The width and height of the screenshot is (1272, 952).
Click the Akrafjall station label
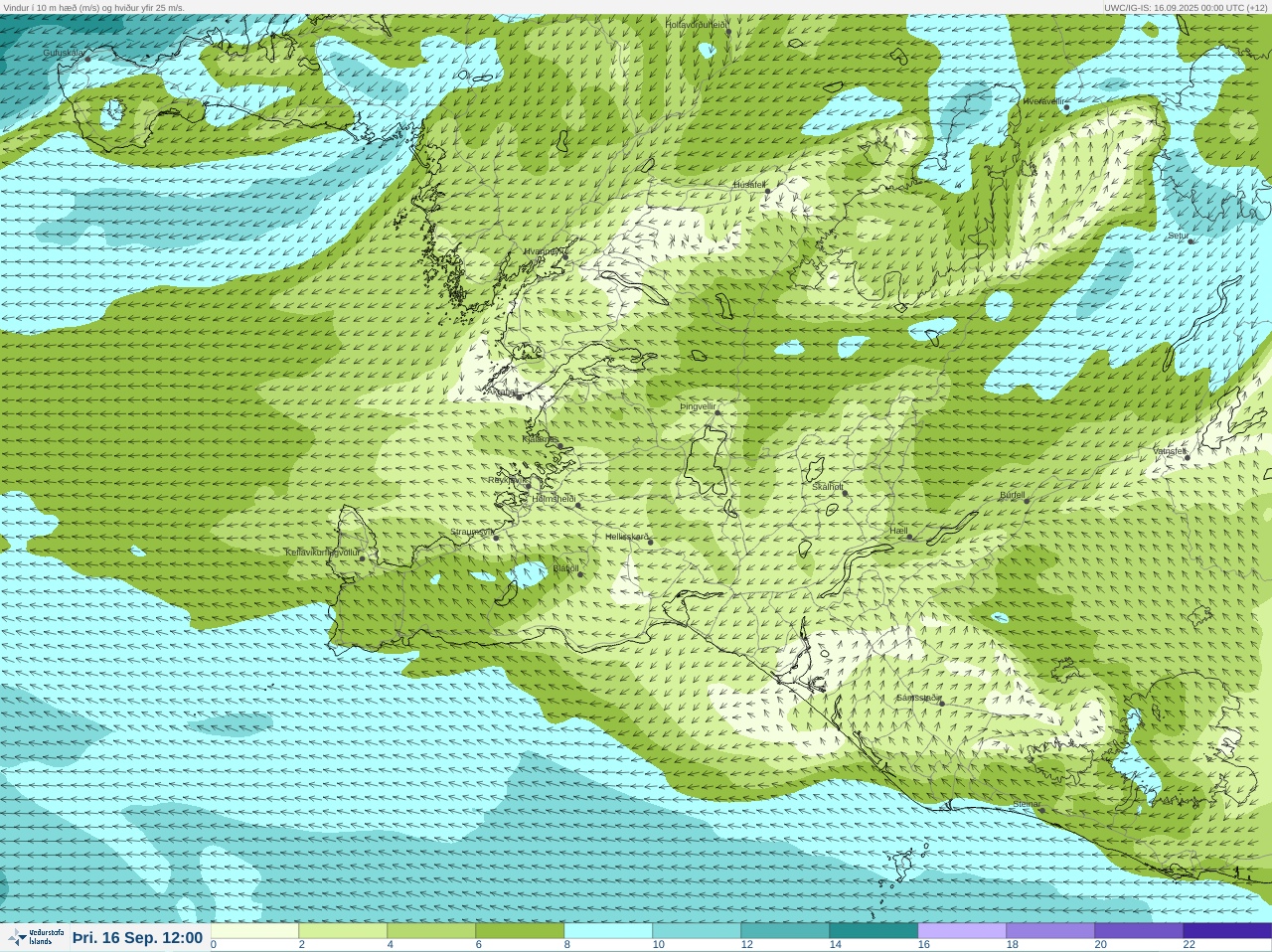(x=503, y=392)
